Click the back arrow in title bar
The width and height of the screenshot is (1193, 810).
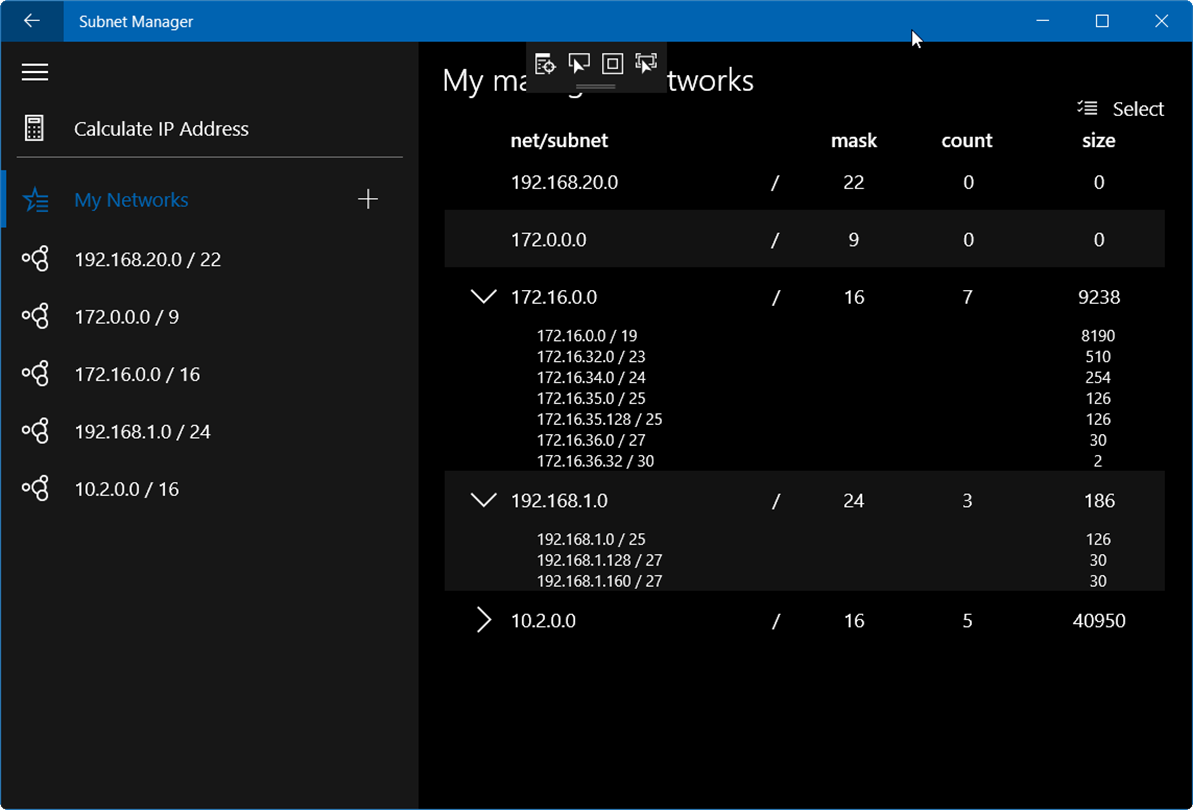point(32,21)
